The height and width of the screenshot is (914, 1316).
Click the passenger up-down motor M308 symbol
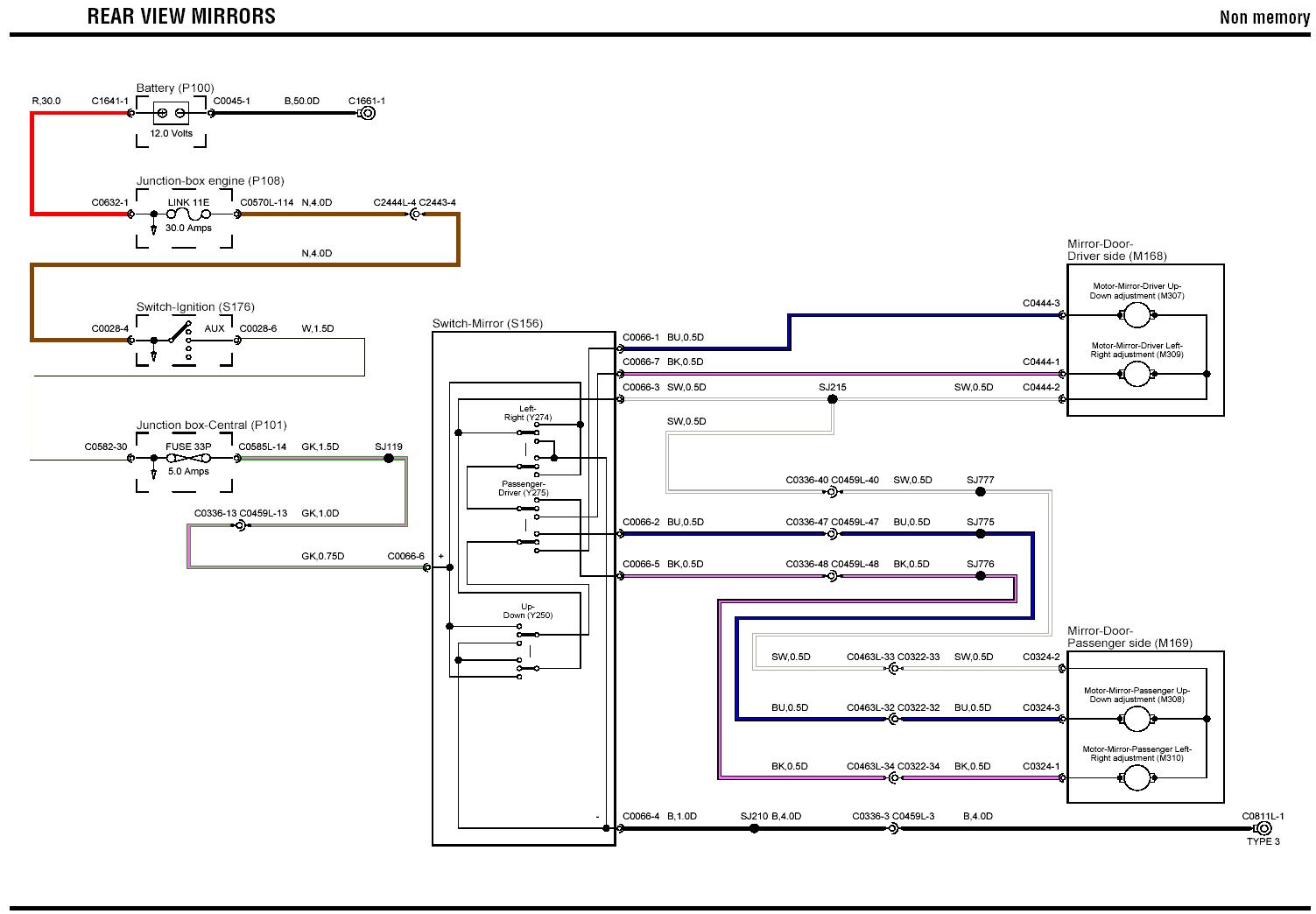click(1137, 719)
